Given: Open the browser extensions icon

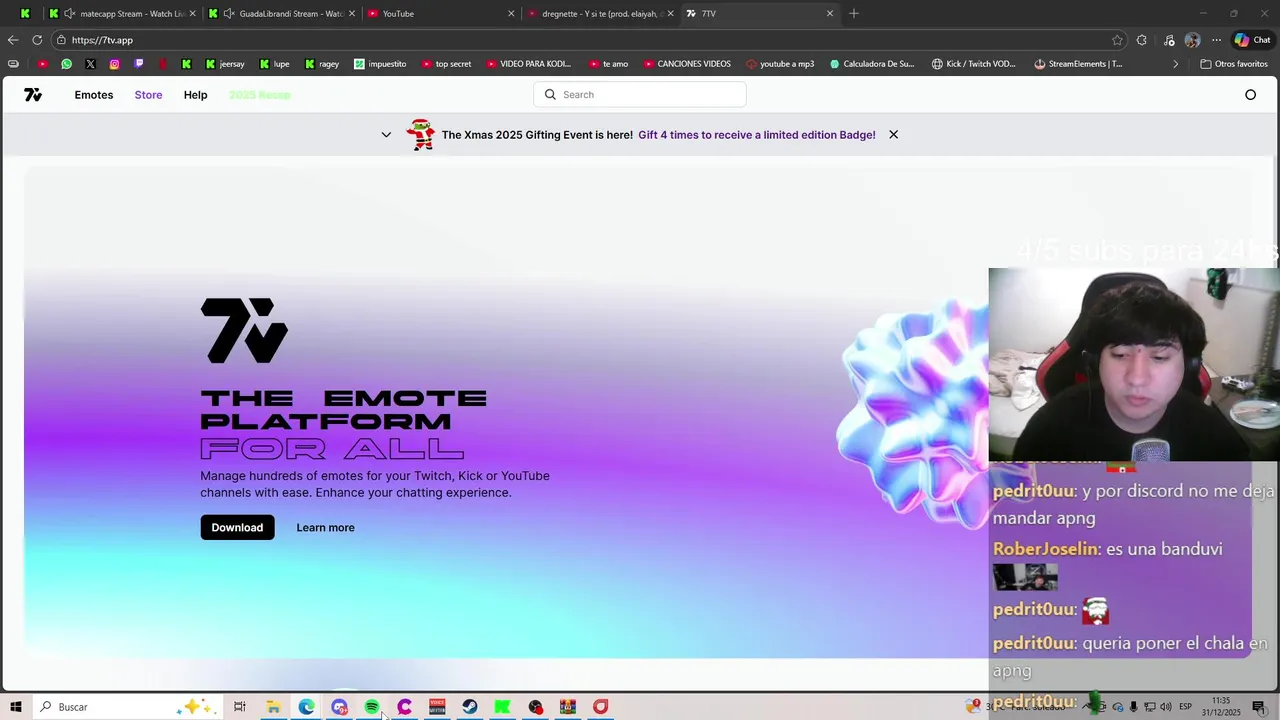Looking at the screenshot, I should pyautogui.click(x=1142, y=40).
